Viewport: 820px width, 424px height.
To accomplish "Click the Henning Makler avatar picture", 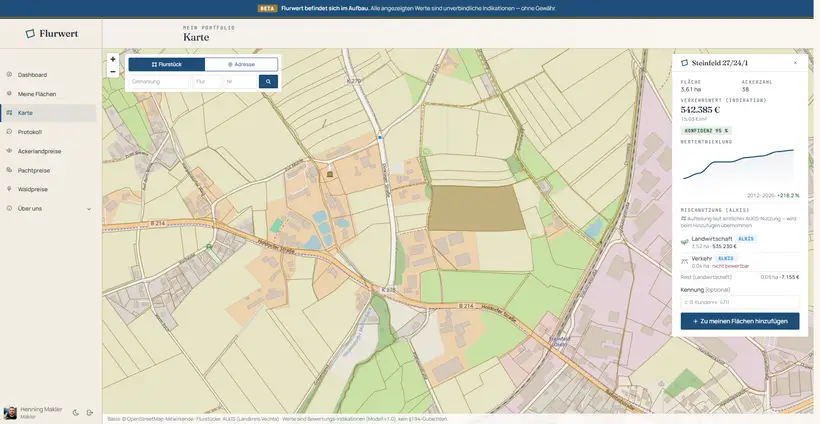I will click(10, 412).
